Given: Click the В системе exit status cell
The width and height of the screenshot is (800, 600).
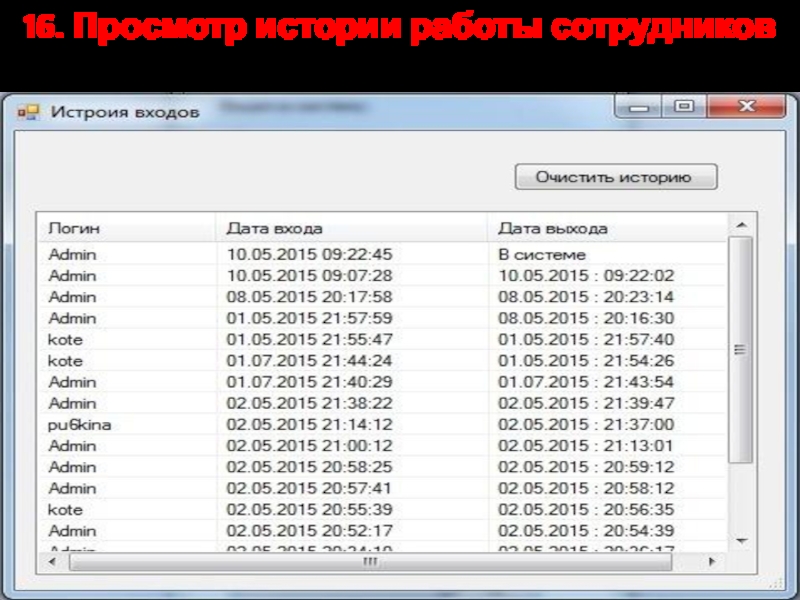Looking at the screenshot, I should [x=542, y=254].
